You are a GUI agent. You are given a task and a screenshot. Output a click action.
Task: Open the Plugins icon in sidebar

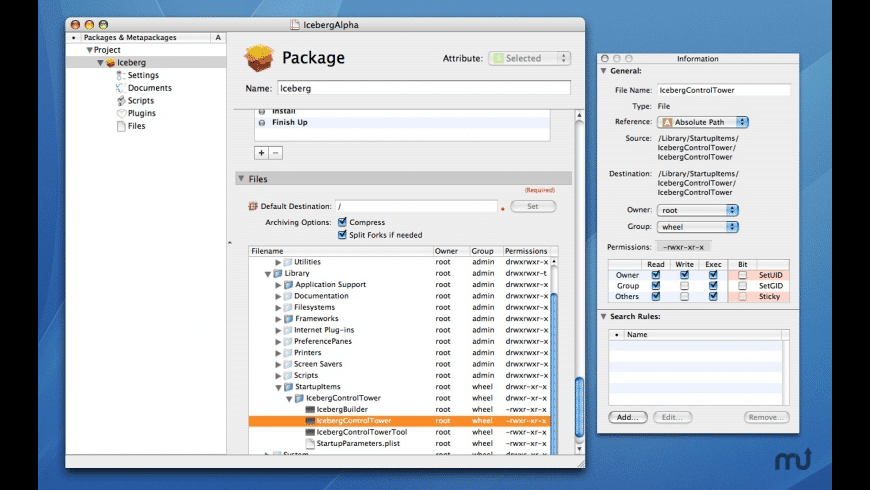[120, 114]
